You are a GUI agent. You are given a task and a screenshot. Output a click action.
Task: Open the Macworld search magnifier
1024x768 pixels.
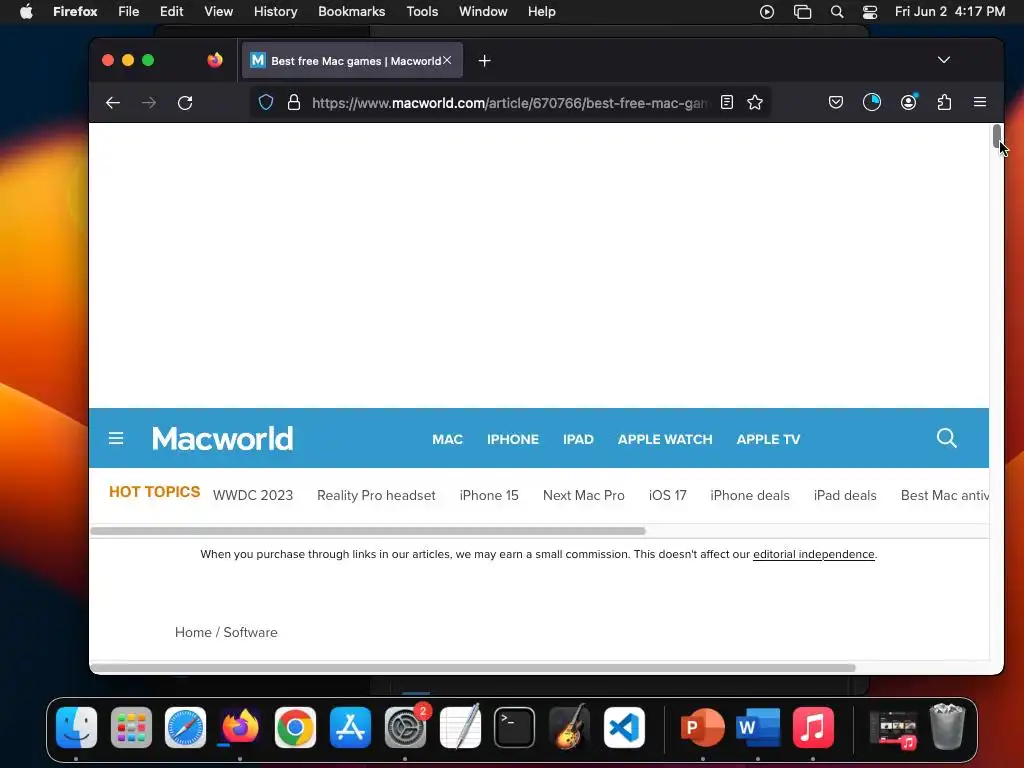[946, 438]
